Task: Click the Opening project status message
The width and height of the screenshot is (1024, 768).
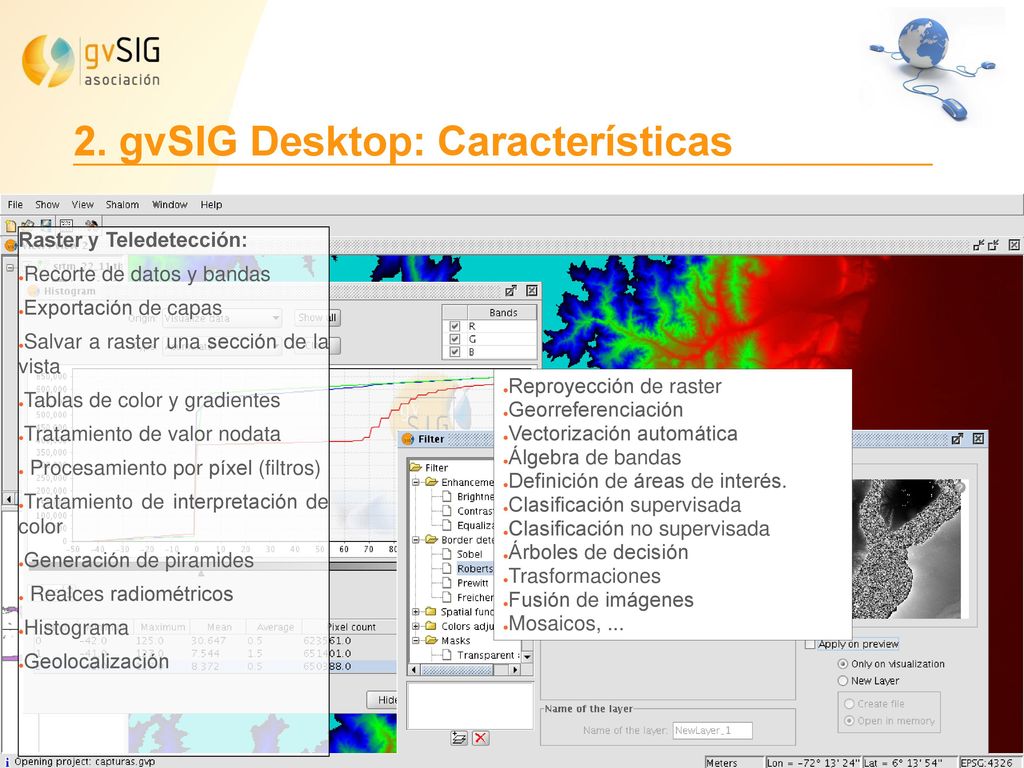Action: tap(85, 761)
